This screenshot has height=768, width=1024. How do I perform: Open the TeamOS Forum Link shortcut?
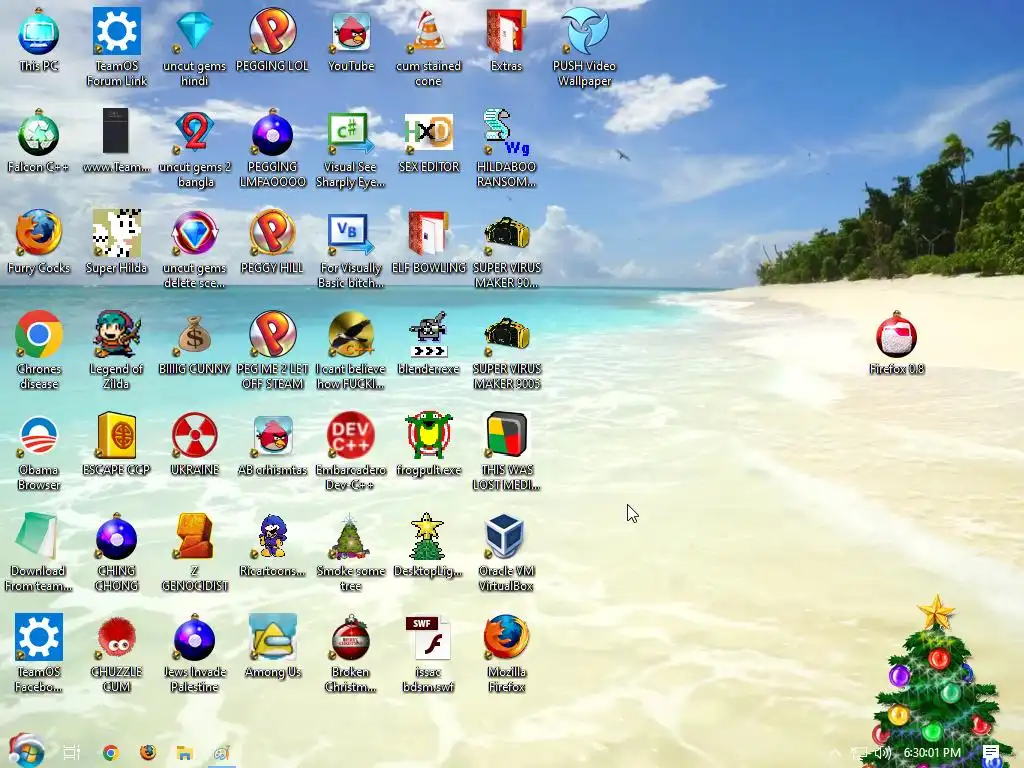[116, 47]
